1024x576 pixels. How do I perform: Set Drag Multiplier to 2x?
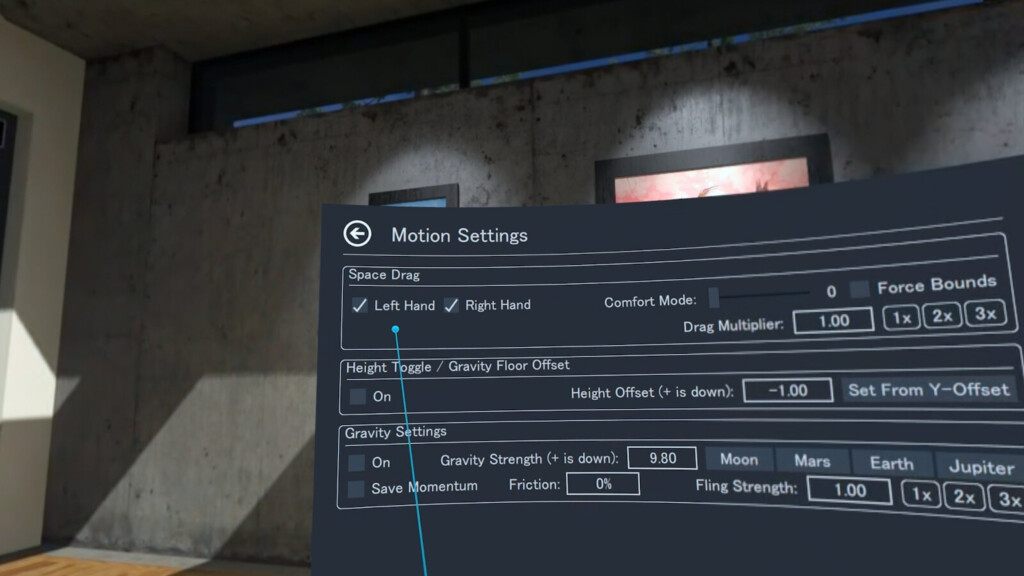[942, 315]
